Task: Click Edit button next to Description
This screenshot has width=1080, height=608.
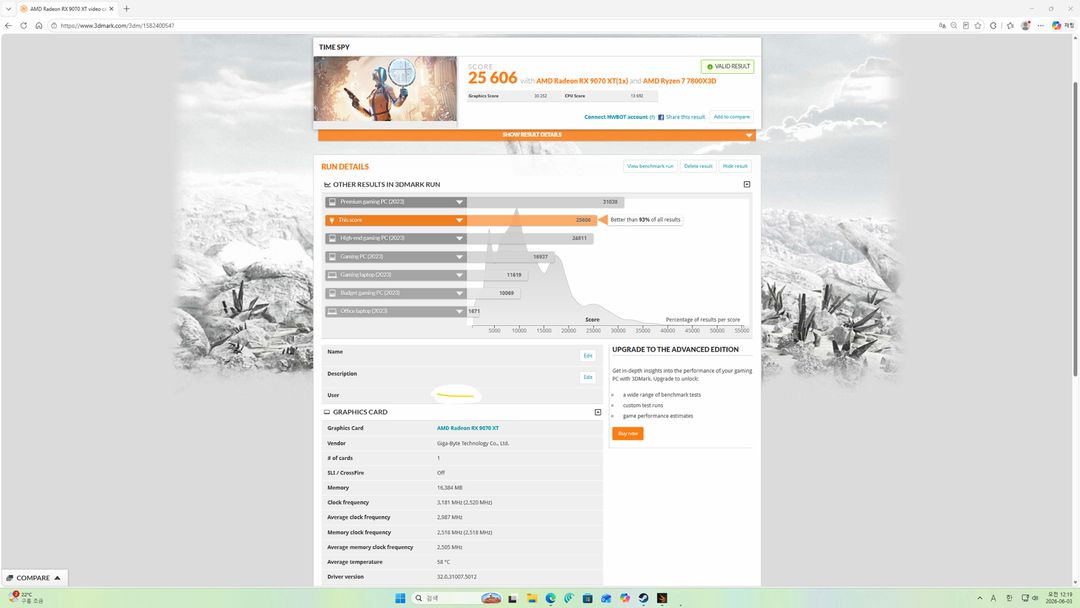Action: pyautogui.click(x=588, y=377)
